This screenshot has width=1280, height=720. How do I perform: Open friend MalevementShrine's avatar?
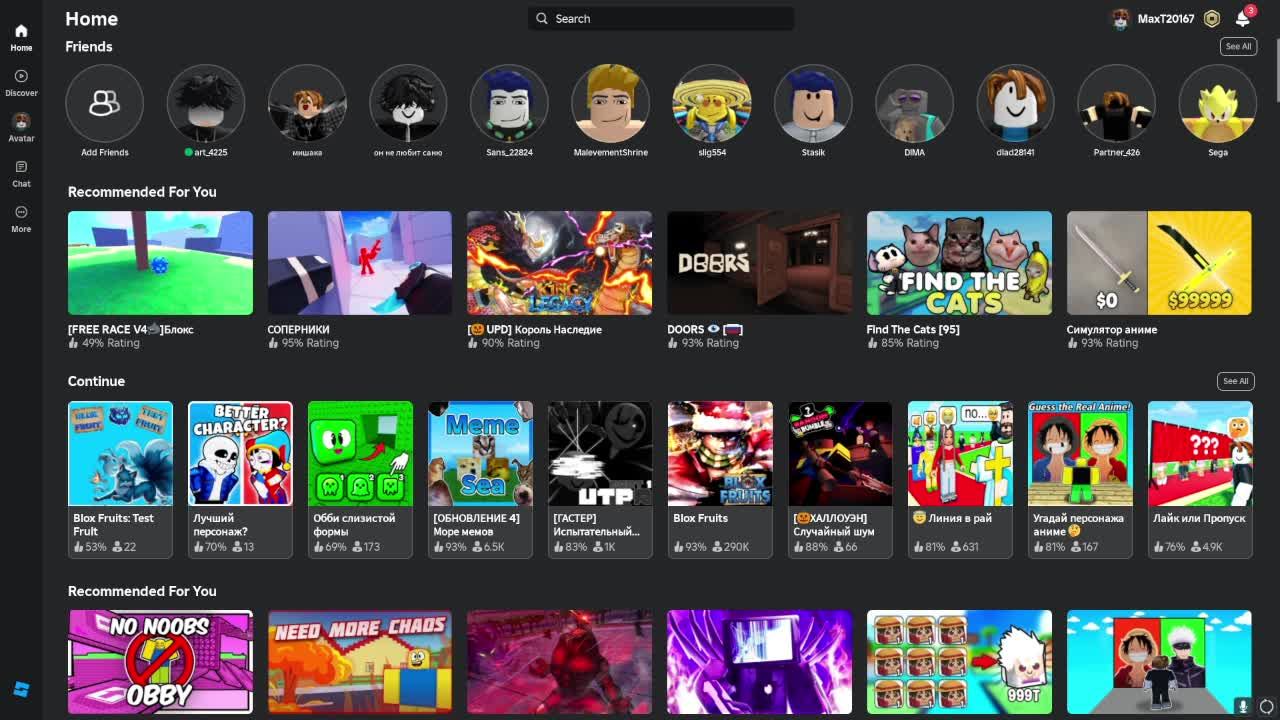[610, 103]
